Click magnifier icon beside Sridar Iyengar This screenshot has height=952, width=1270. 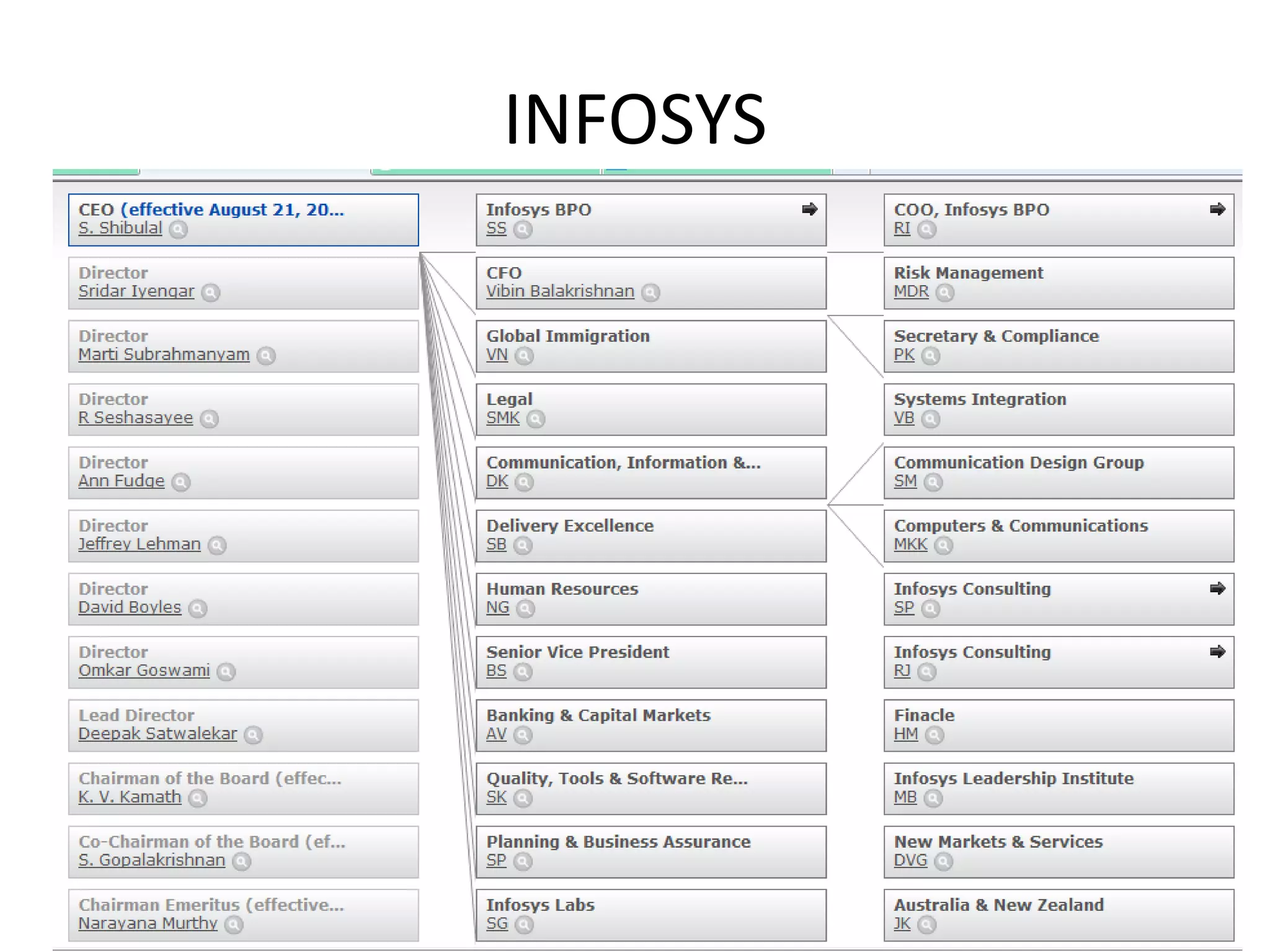[x=211, y=293]
